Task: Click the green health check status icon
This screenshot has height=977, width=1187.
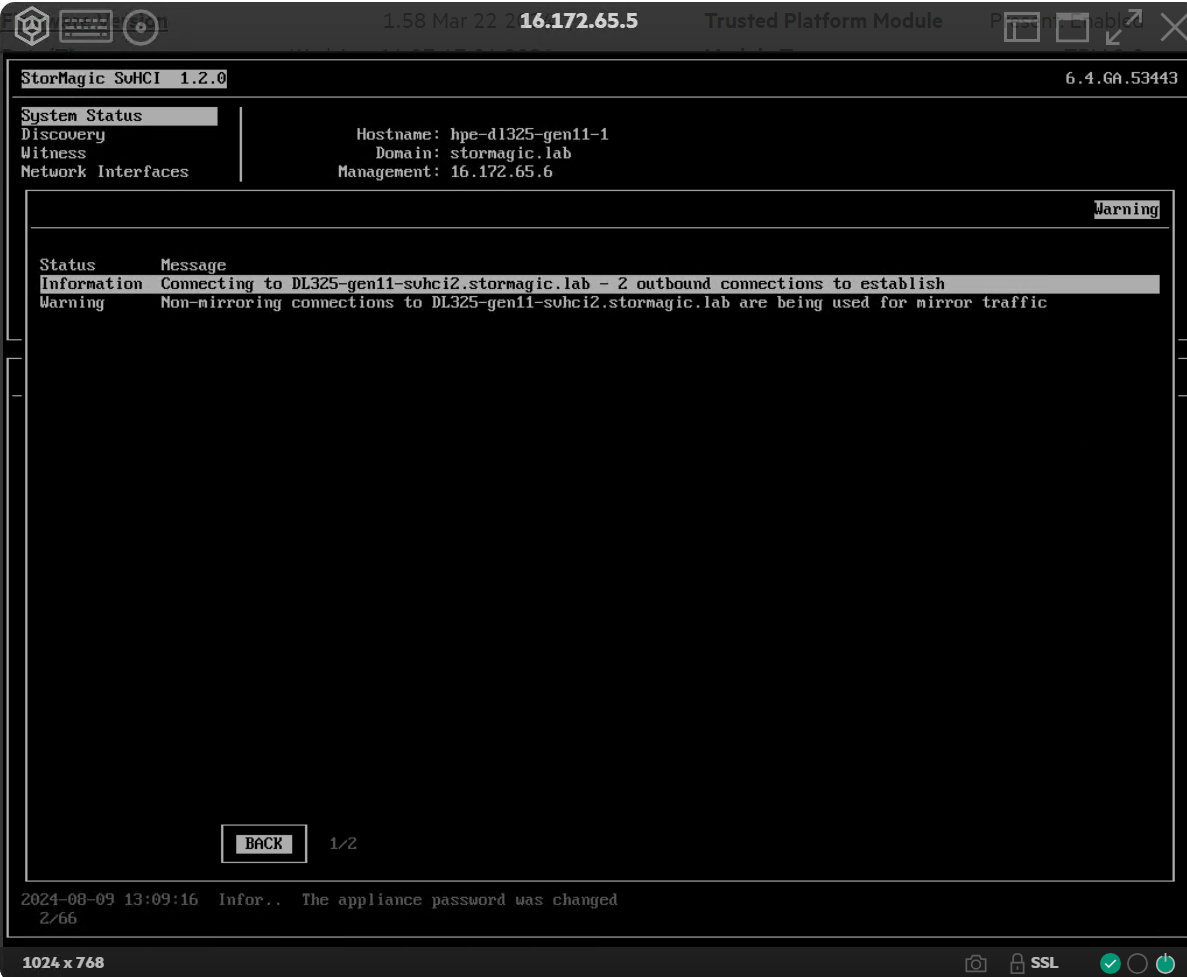Action: click(1110, 963)
